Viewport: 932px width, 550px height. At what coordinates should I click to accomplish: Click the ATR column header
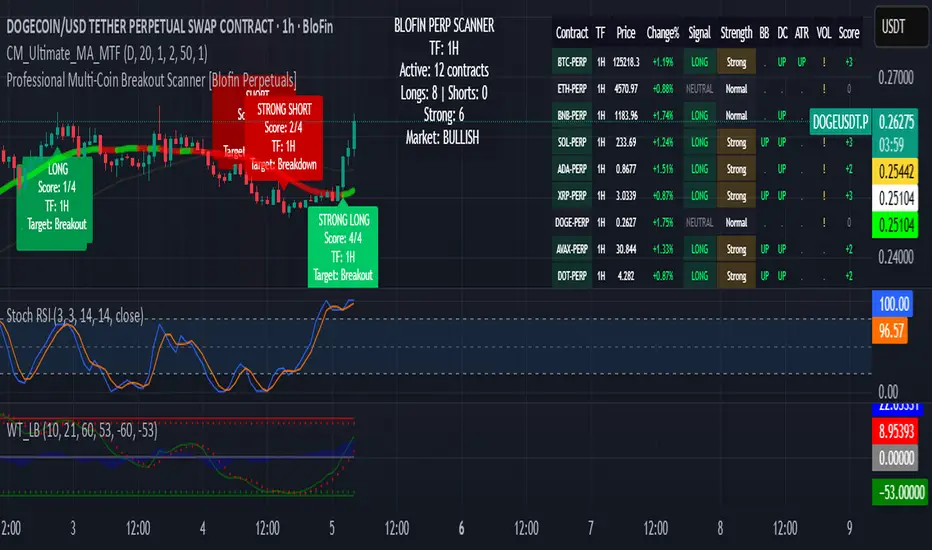point(802,33)
